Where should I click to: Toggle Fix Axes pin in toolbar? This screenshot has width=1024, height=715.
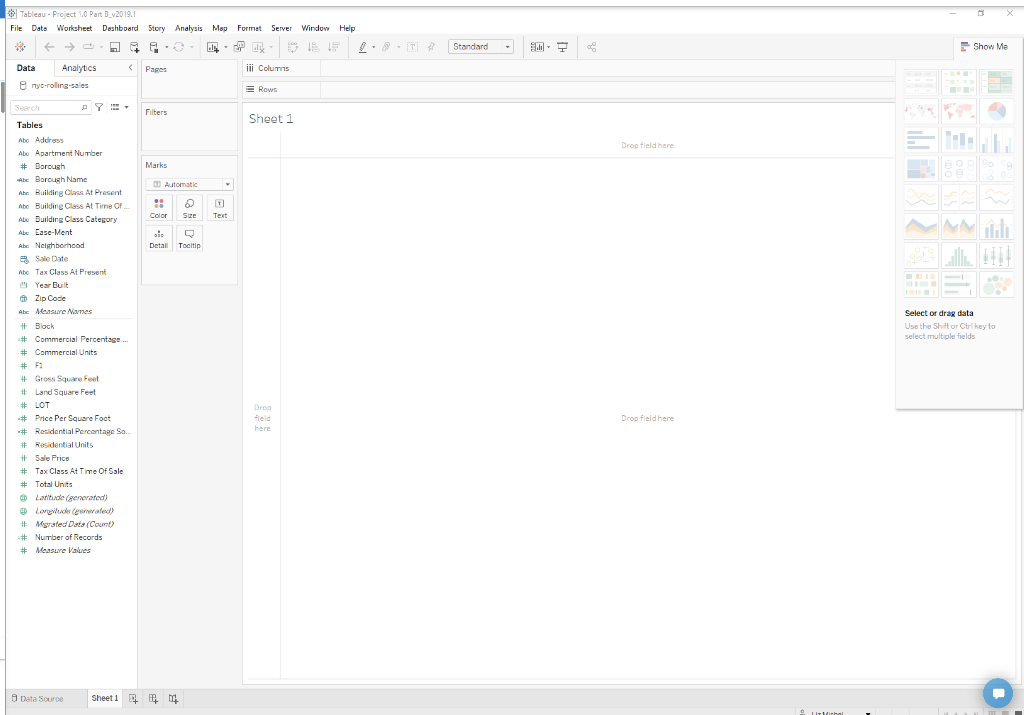431,47
